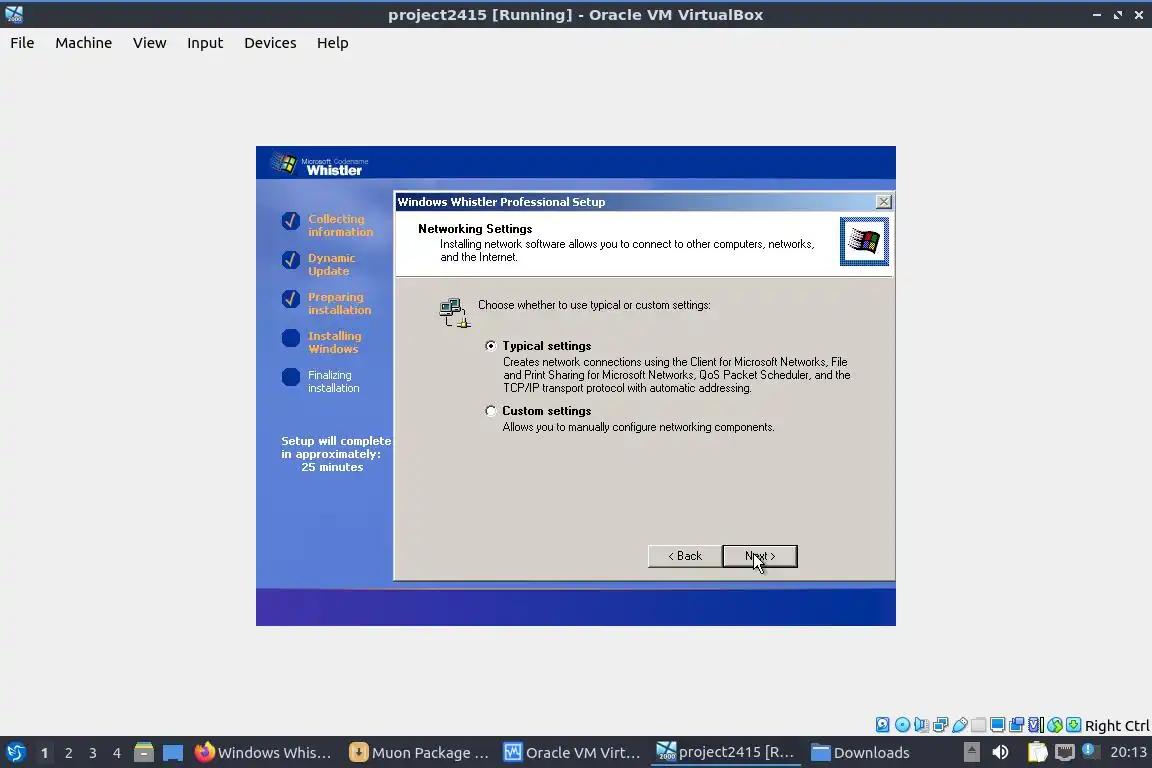Click the Networking Settings heading text

475,229
